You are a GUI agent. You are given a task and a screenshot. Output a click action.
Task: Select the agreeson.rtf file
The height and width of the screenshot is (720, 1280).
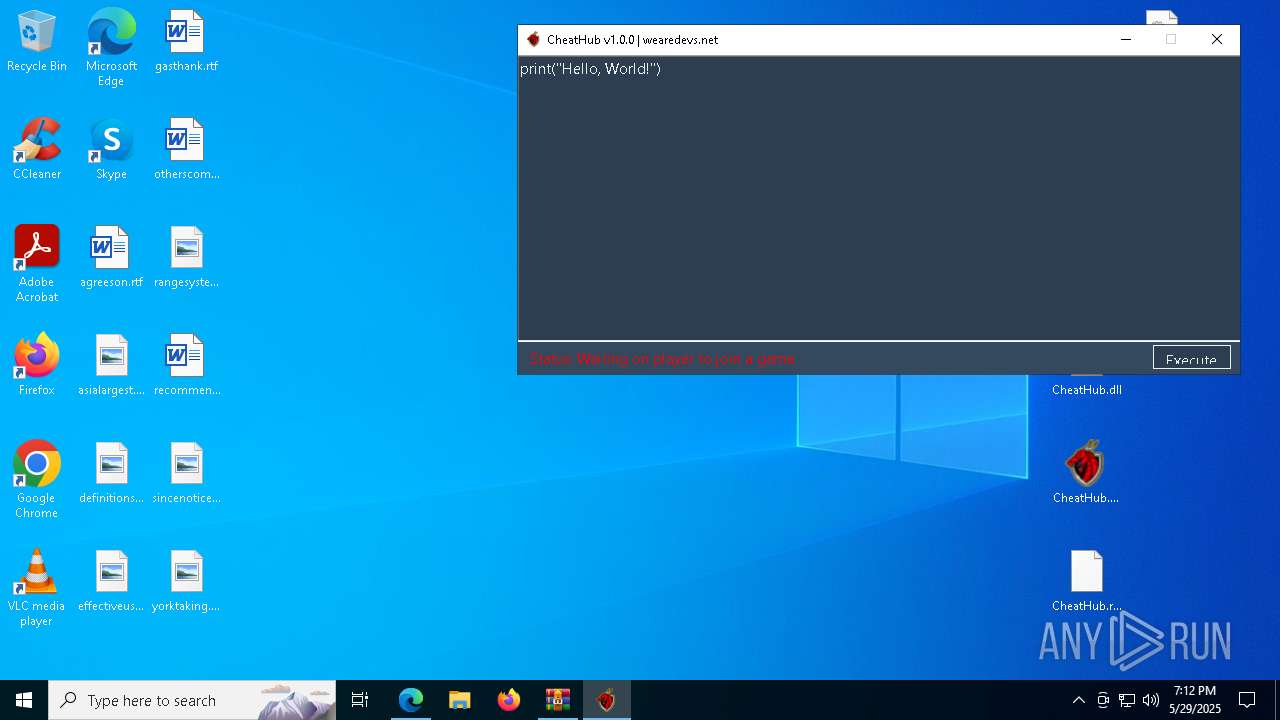[111, 258]
